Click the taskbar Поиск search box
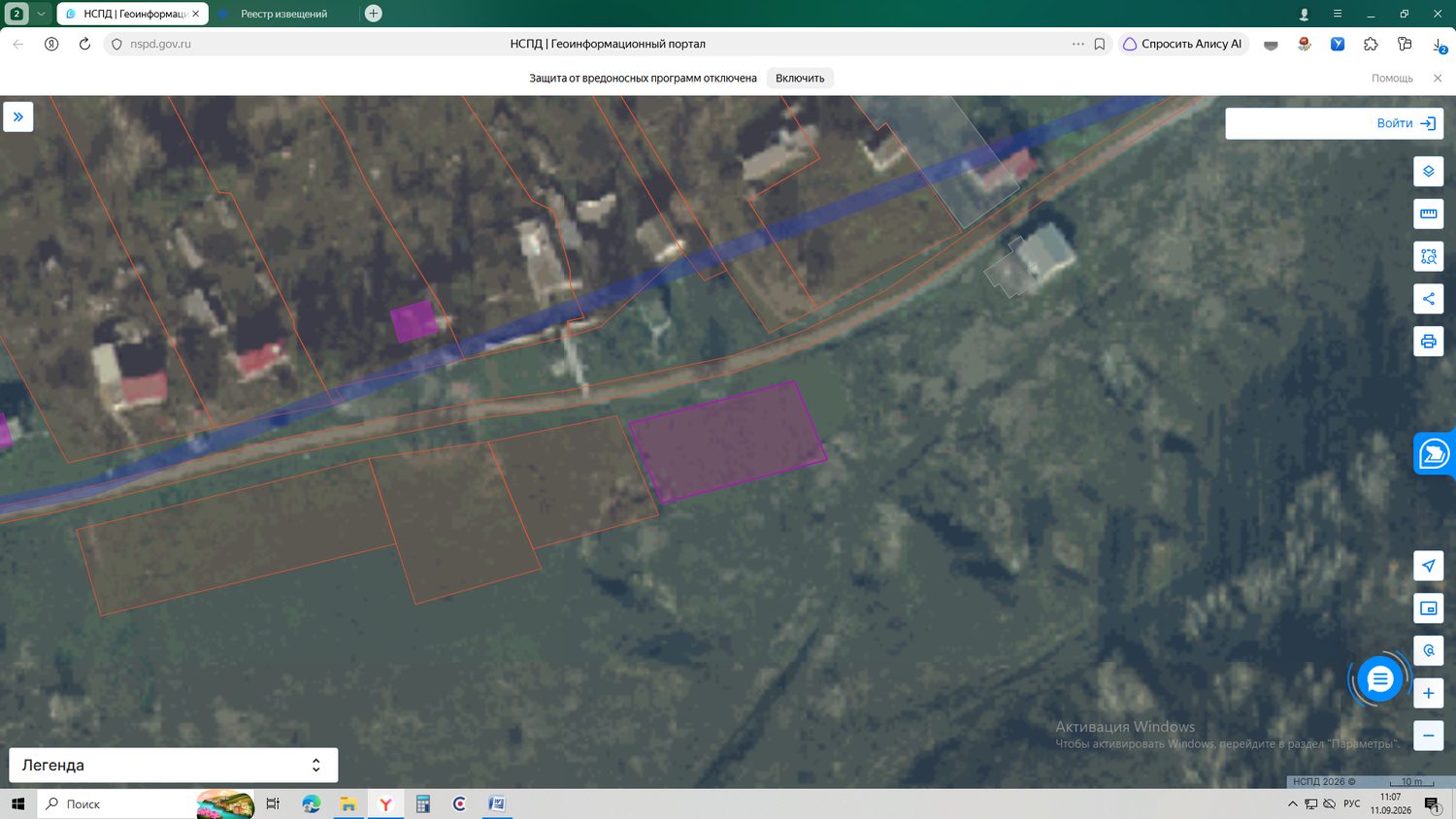 click(147, 803)
